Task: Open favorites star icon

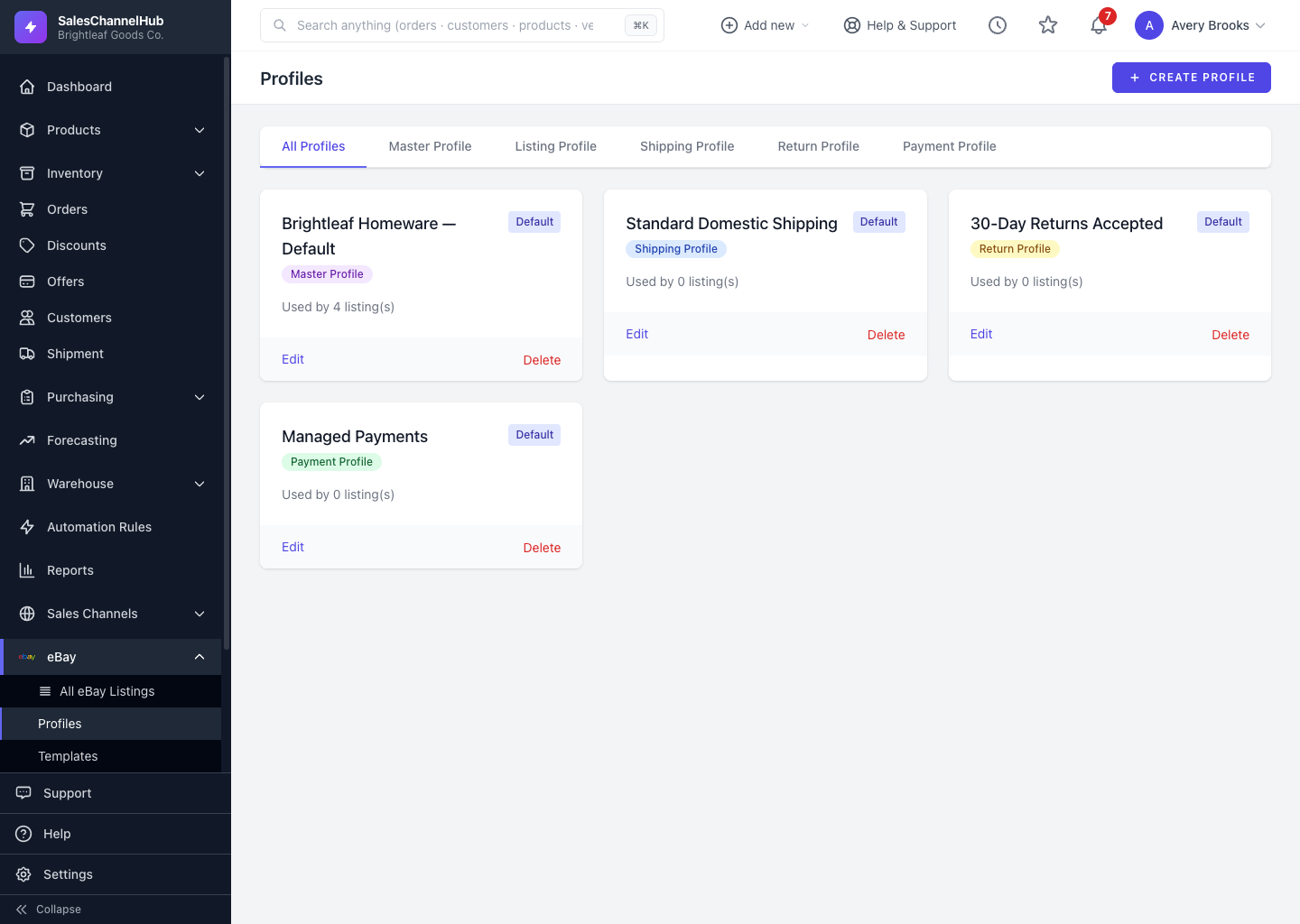Action: tap(1048, 25)
